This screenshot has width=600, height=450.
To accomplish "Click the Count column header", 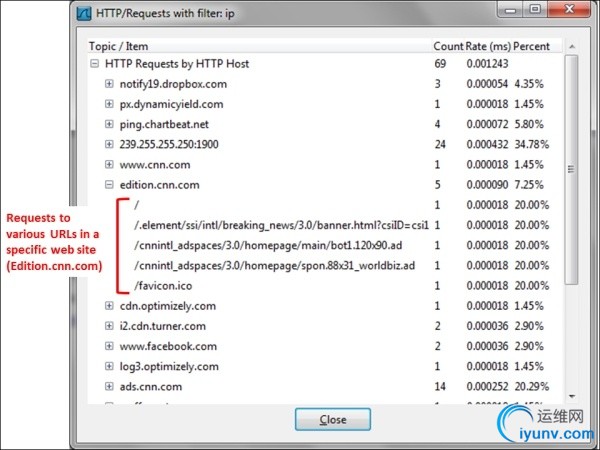I will pyautogui.click(x=448, y=46).
